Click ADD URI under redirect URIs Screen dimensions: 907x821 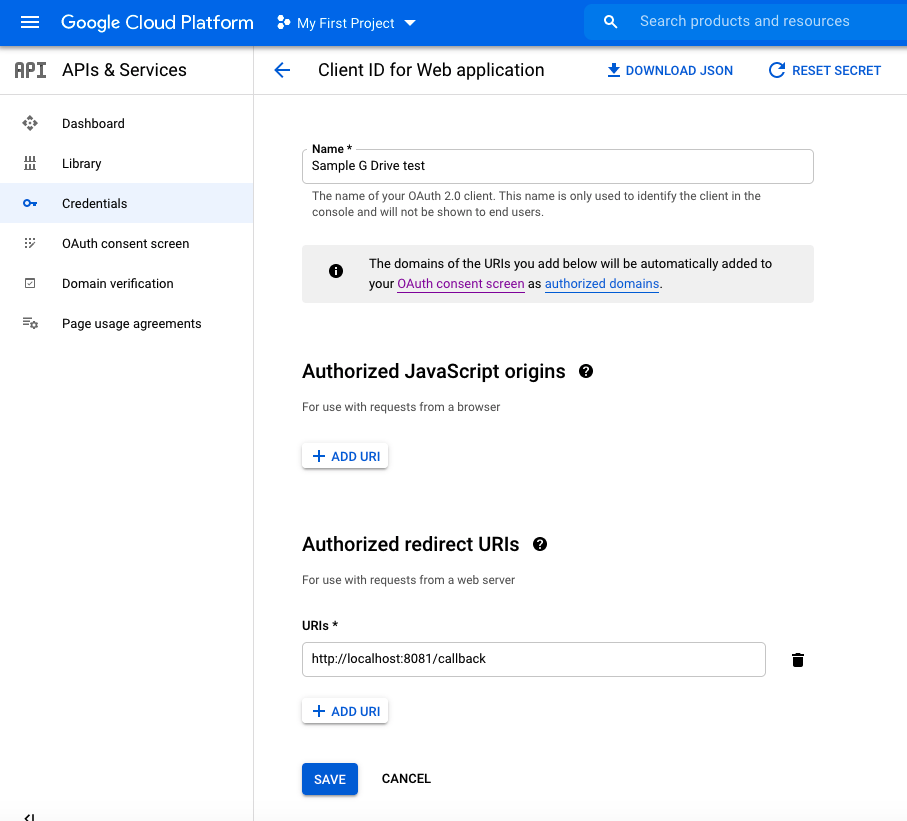345,711
